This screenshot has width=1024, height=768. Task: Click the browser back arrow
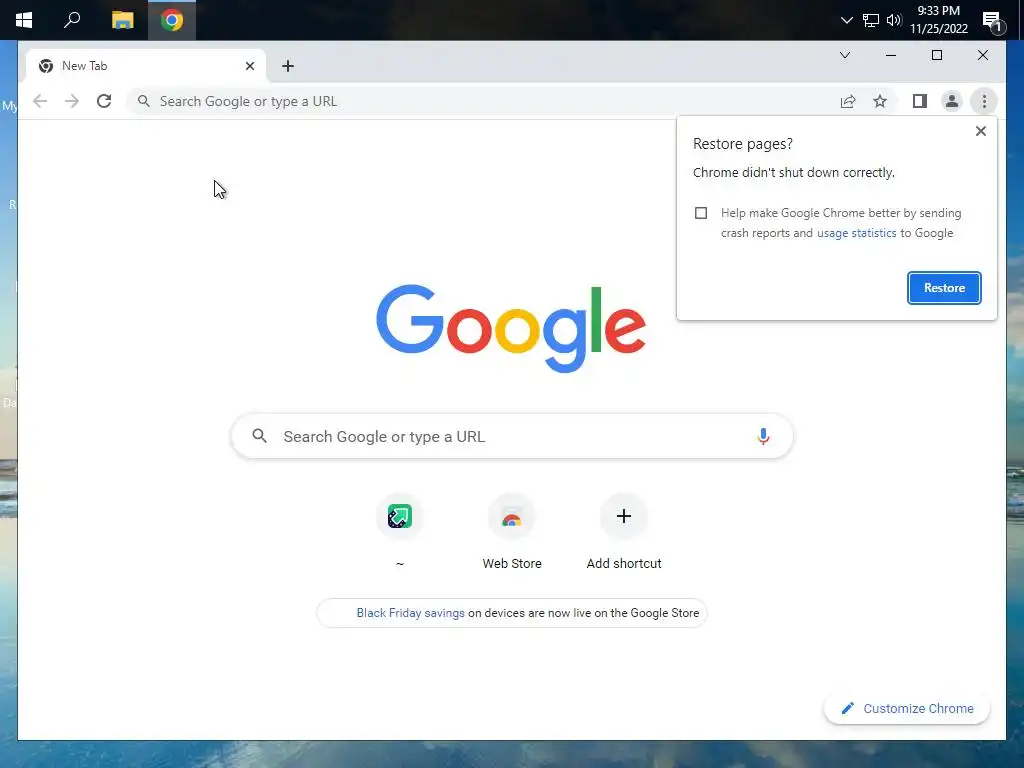point(40,101)
